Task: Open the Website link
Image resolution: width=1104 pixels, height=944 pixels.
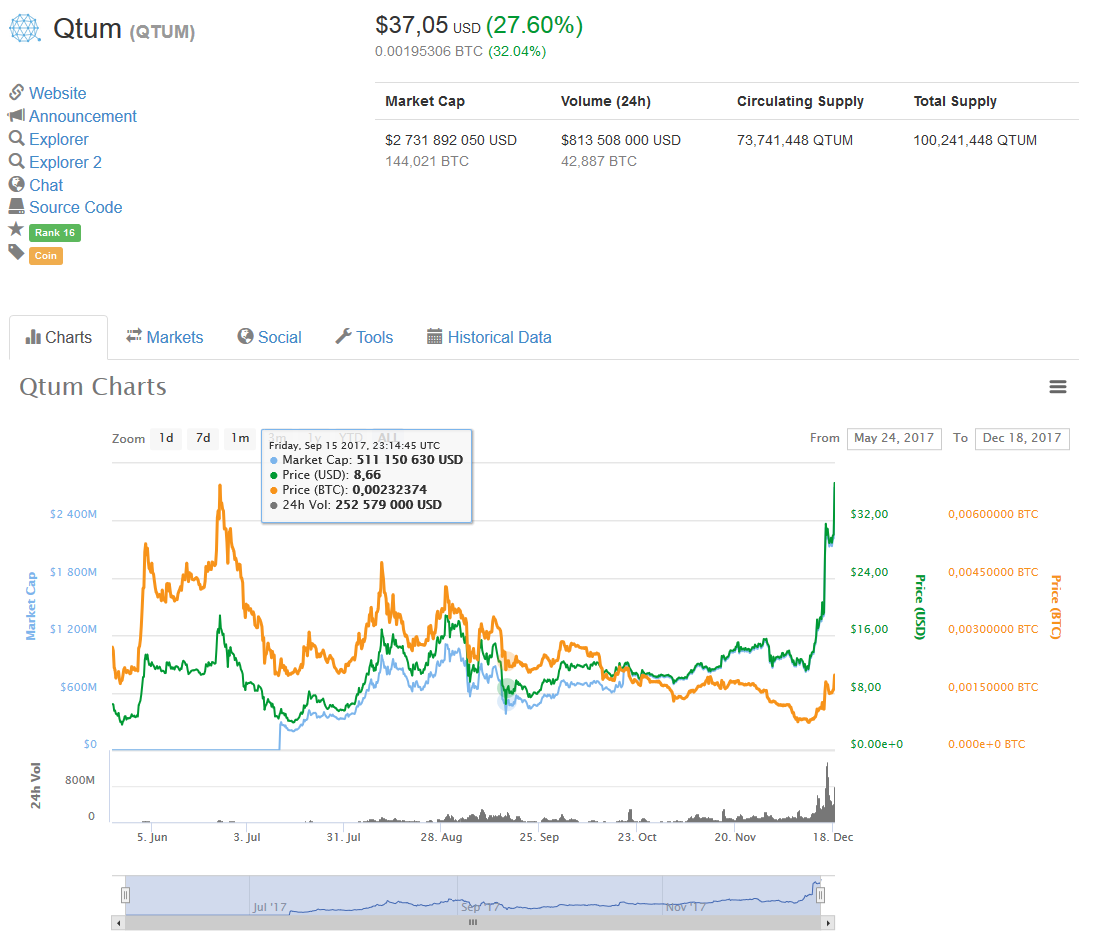Action: coord(58,93)
